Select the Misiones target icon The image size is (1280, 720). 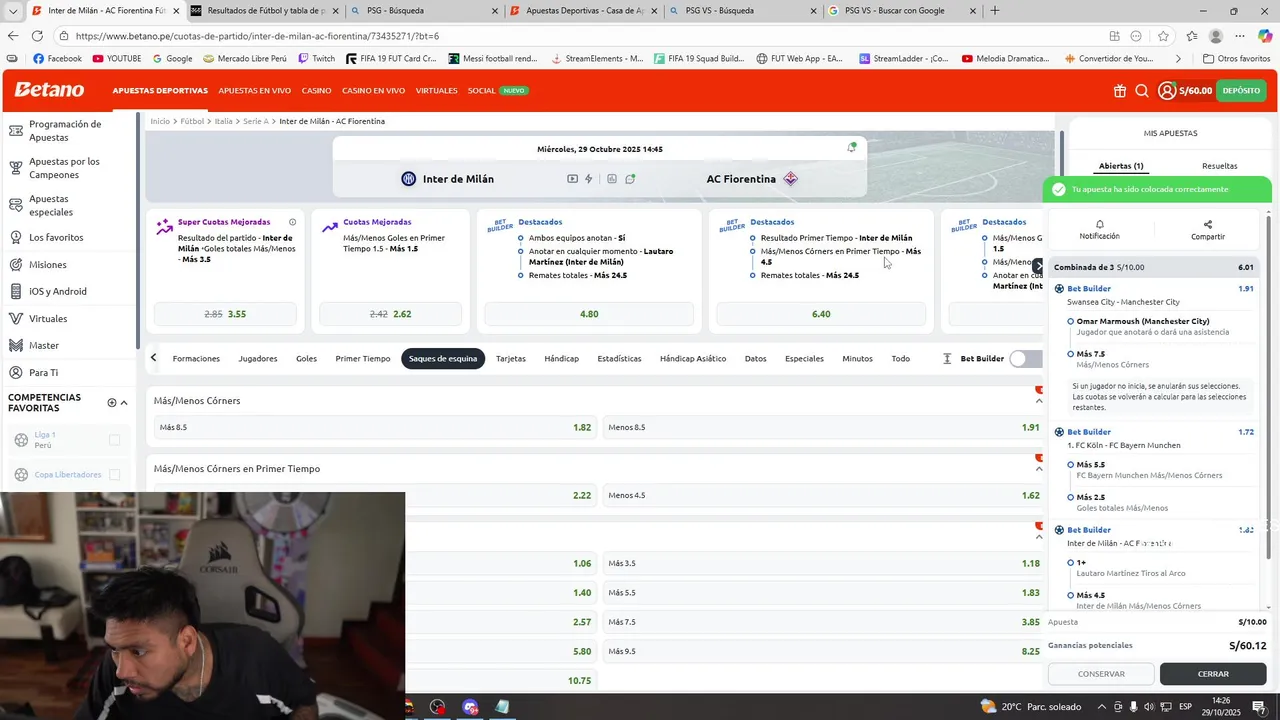pos(15,265)
